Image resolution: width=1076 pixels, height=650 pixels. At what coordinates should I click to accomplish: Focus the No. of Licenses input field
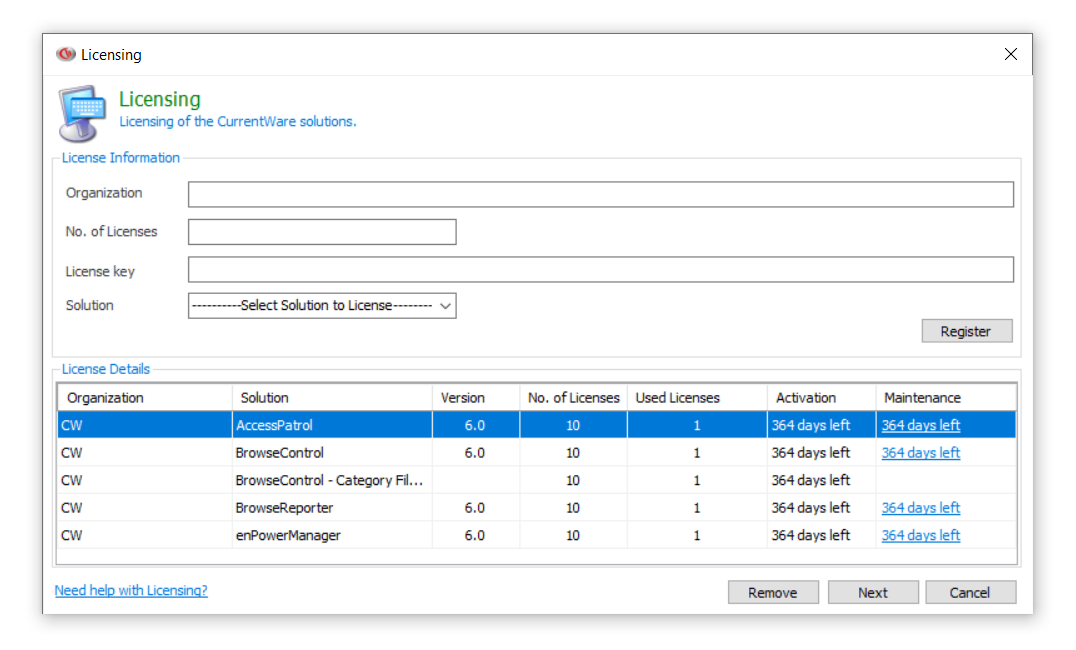322,232
